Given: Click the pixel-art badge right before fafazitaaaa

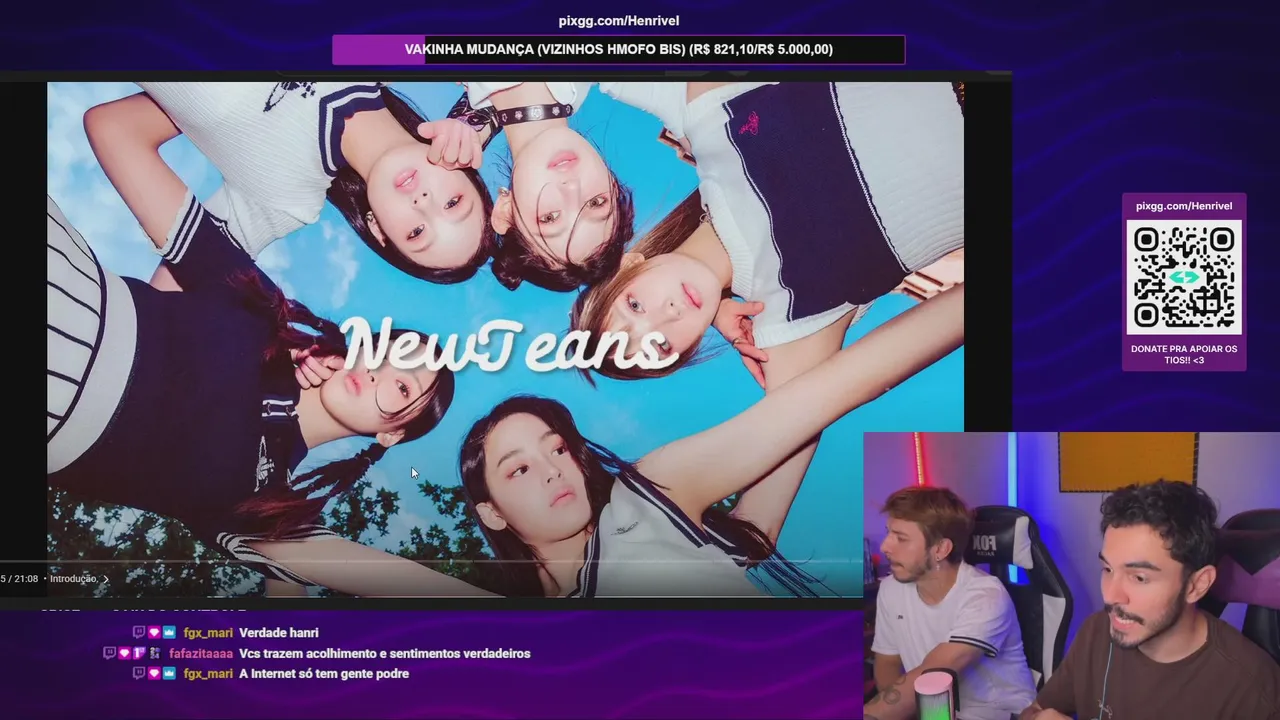Looking at the screenshot, I should click(x=155, y=653).
